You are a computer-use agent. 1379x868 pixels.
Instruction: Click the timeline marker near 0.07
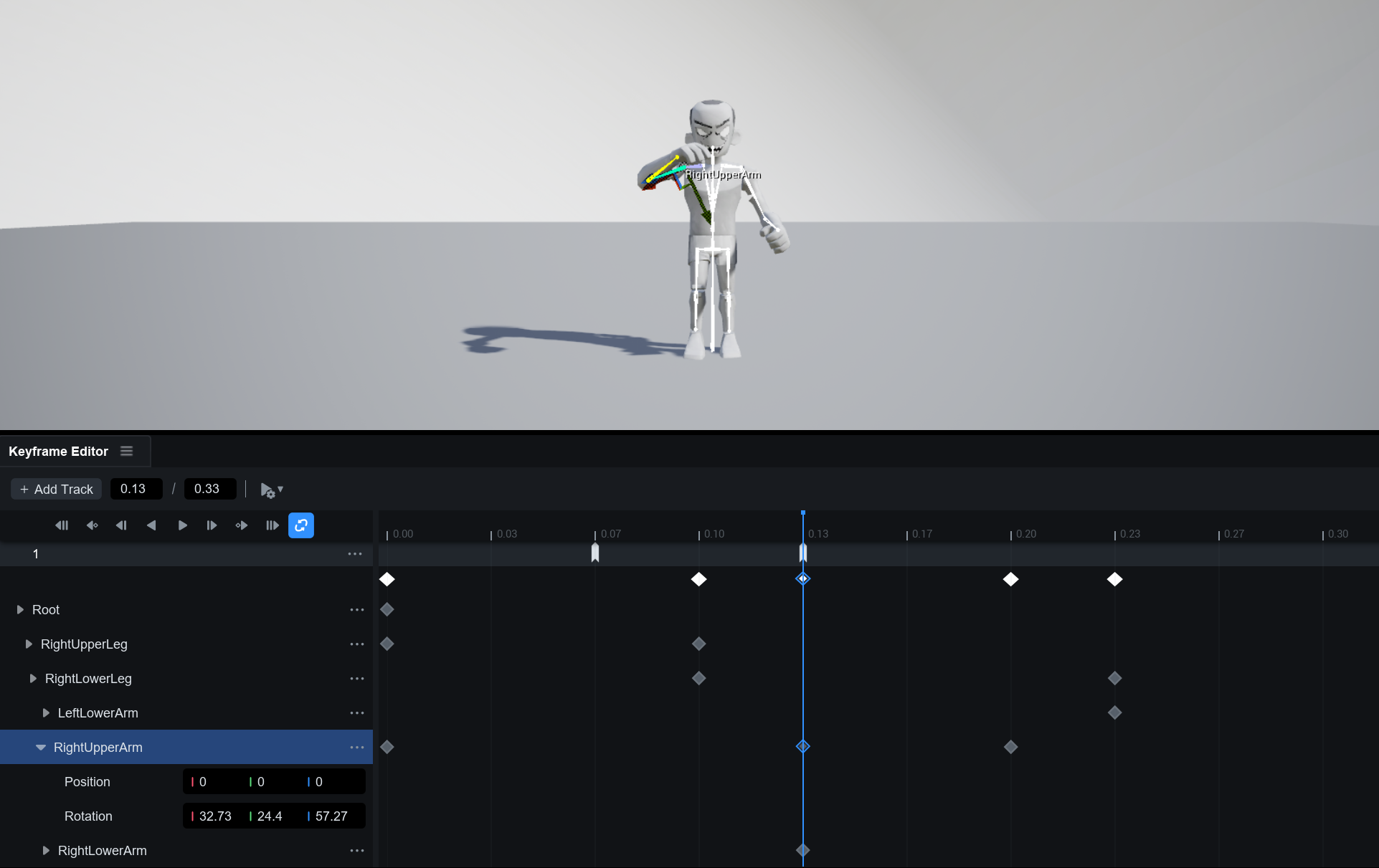tap(595, 553)
